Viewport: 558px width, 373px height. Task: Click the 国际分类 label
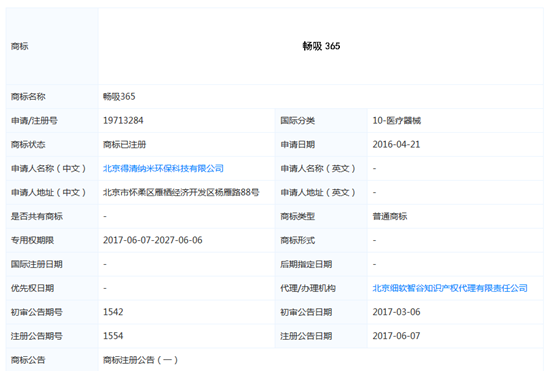point(298,120)
